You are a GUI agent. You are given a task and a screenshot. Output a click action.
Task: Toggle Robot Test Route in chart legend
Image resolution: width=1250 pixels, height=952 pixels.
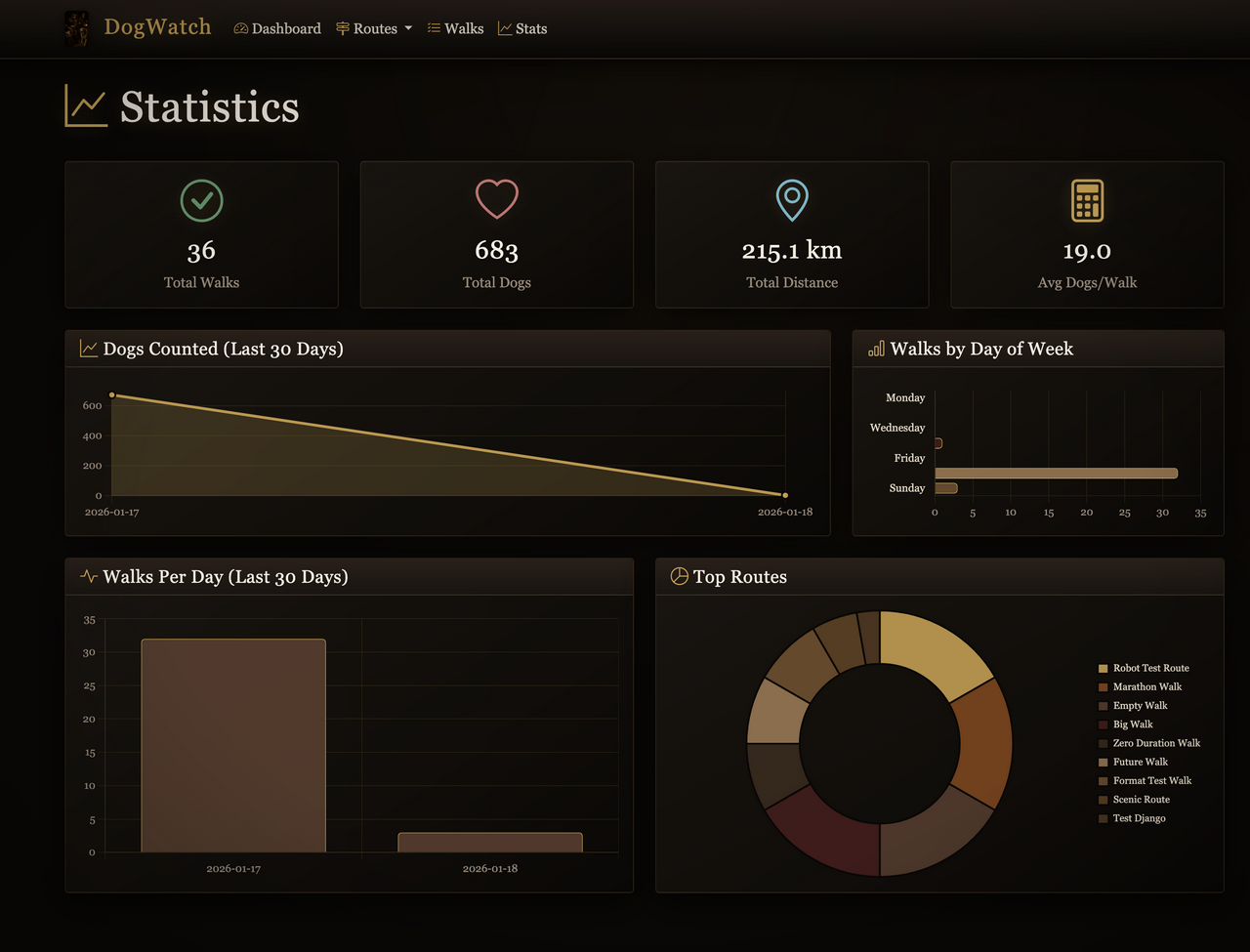(x=1150, y=668)
